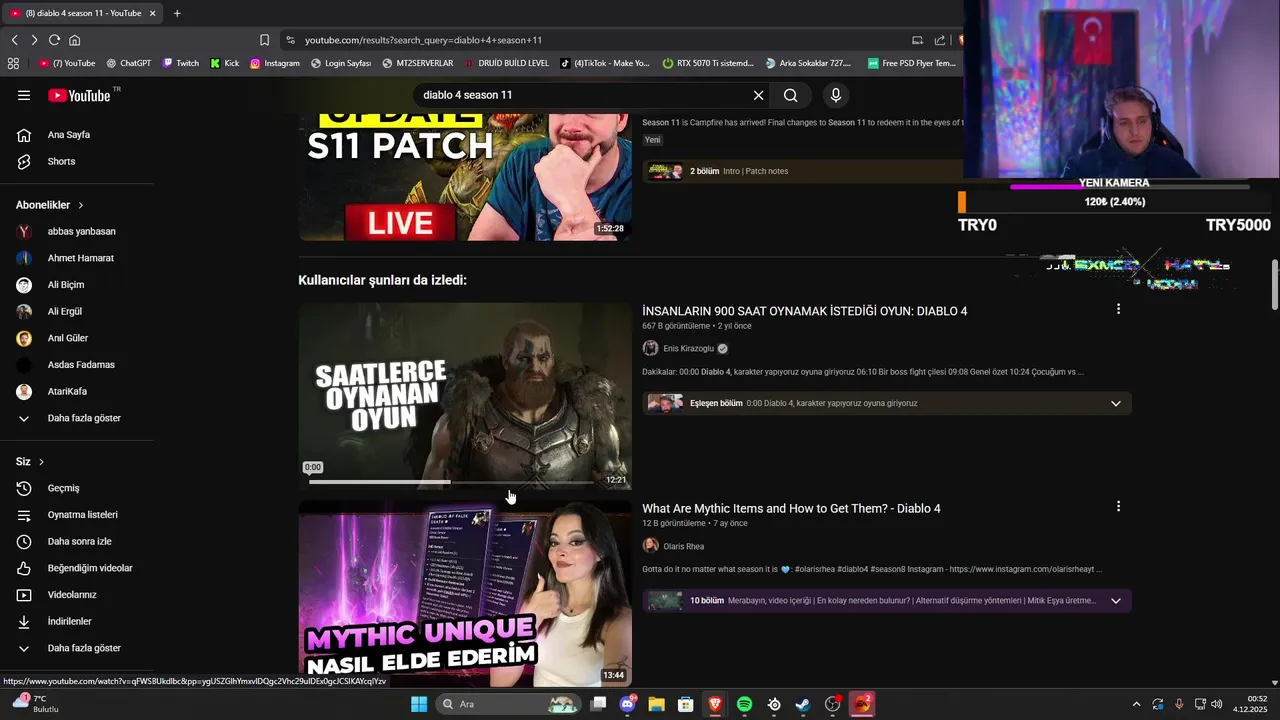Open the YouTube hamburger guide menu
The image size is (1280, 720).
click(x=24, y=95)
